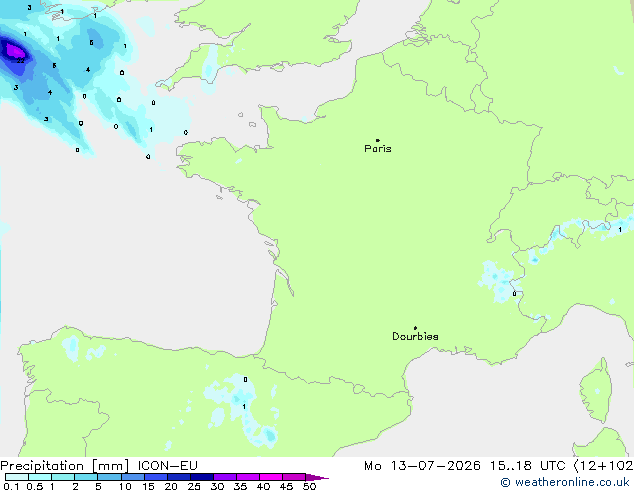Select the 'ICON-EU' model name text
634x490 pixels.
click(167, 466)
